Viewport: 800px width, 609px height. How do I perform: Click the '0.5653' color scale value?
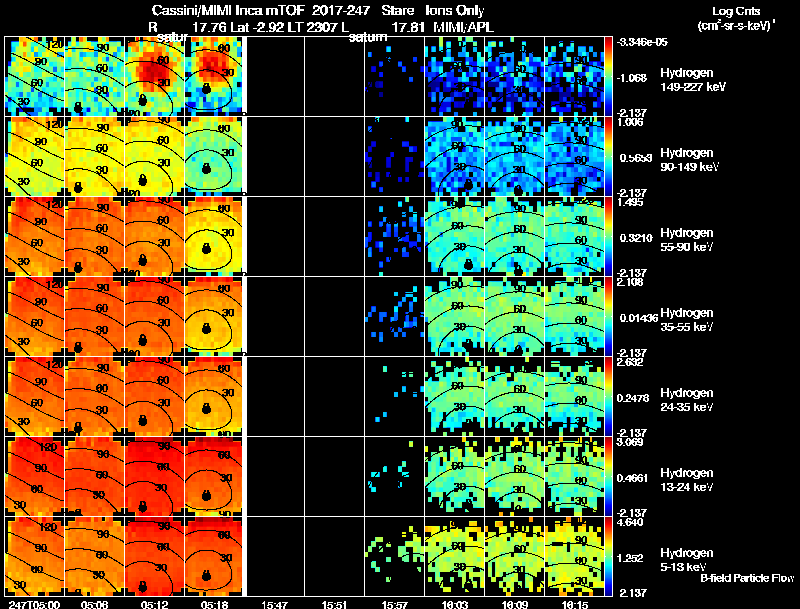click(636, 158)
